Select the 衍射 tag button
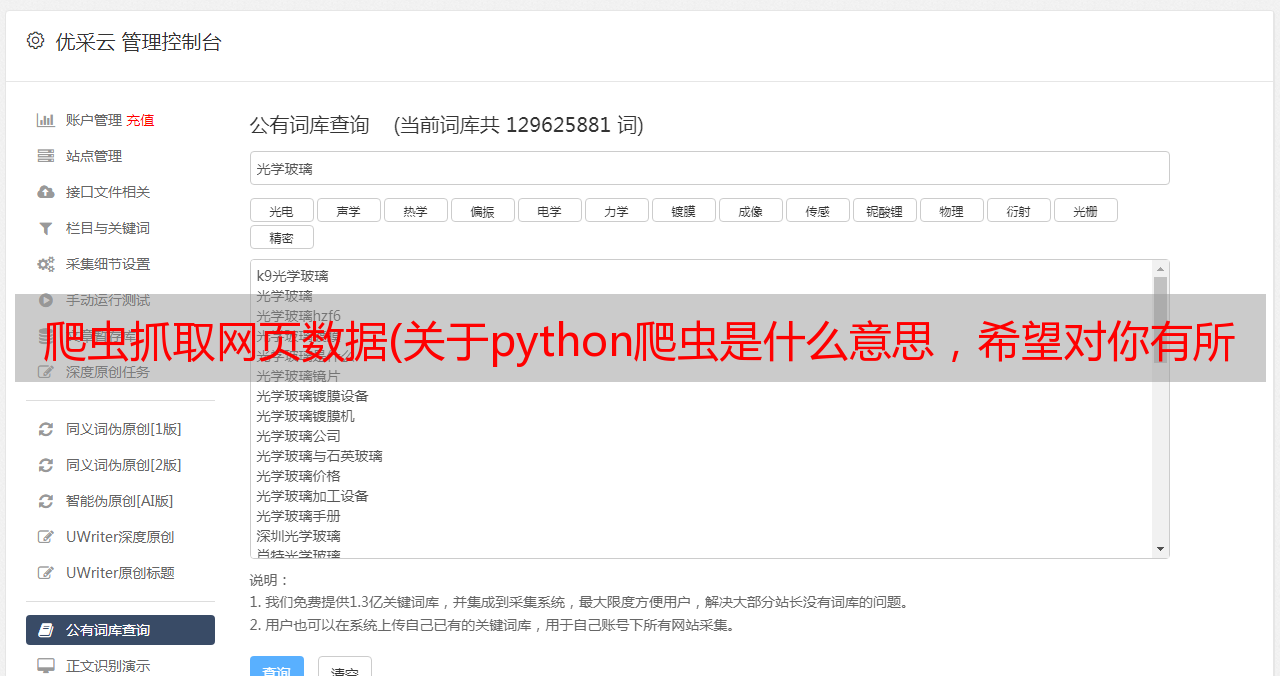This screenshot has height=676, width=1280. pos(1019,210)
